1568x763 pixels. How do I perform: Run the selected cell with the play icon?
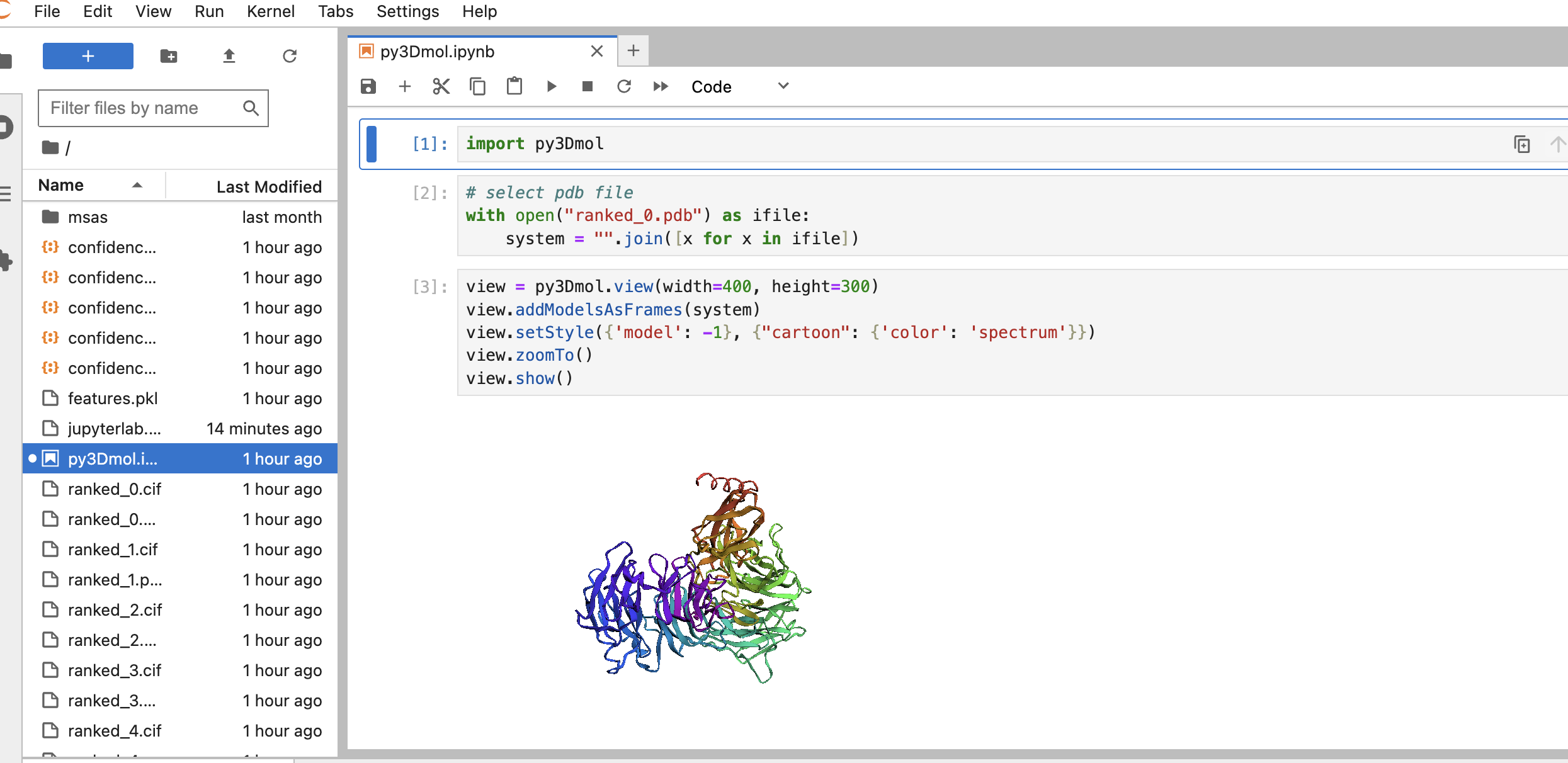[552, 86]
